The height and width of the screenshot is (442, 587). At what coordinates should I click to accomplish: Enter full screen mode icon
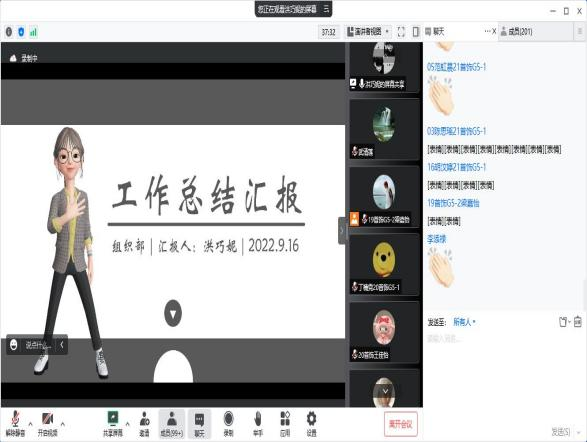401,32
